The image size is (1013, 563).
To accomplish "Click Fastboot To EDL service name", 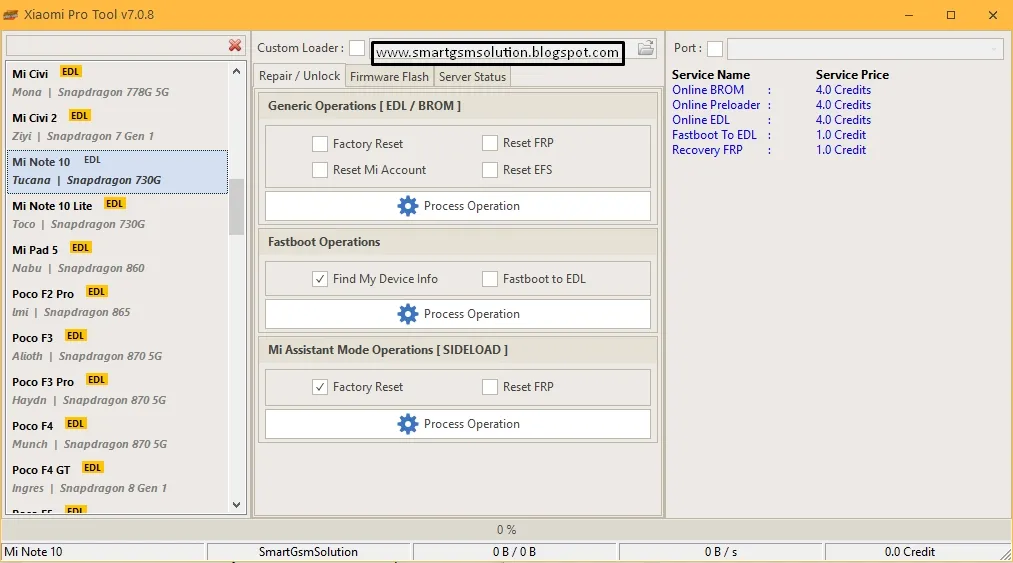I will point(714,134).
